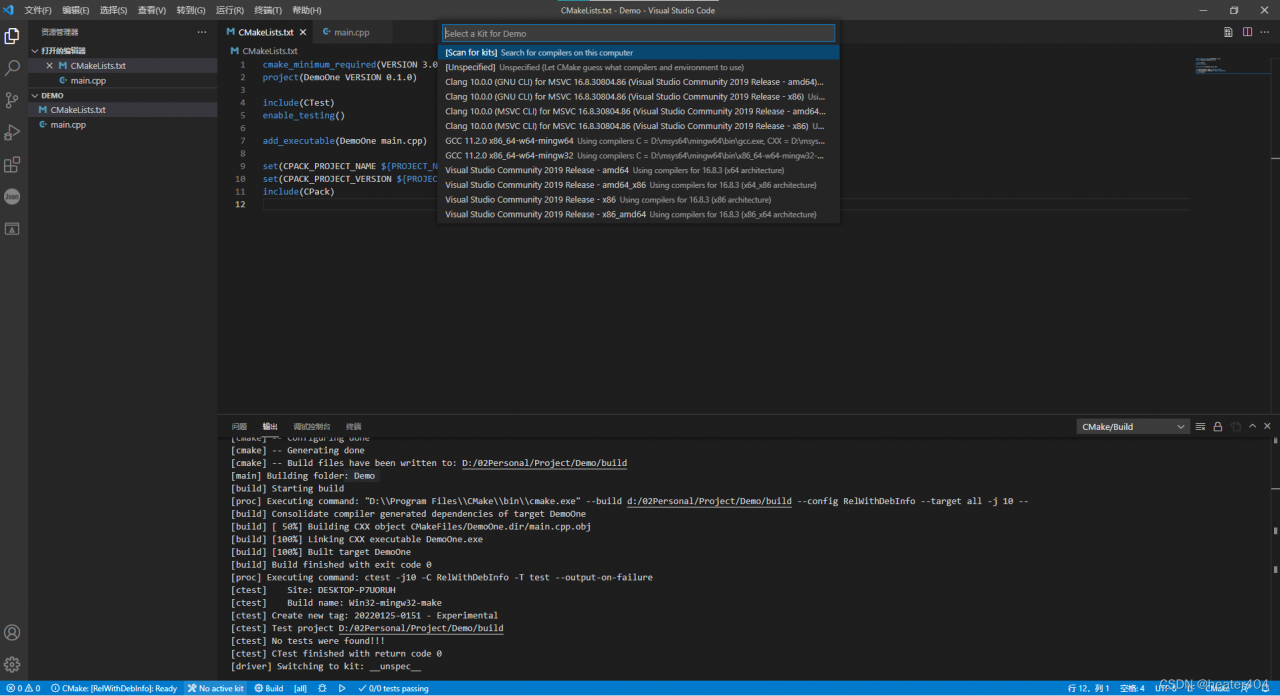Switch to the 问题 panel tab
The image size is (1280, 696).
point(239,427)
